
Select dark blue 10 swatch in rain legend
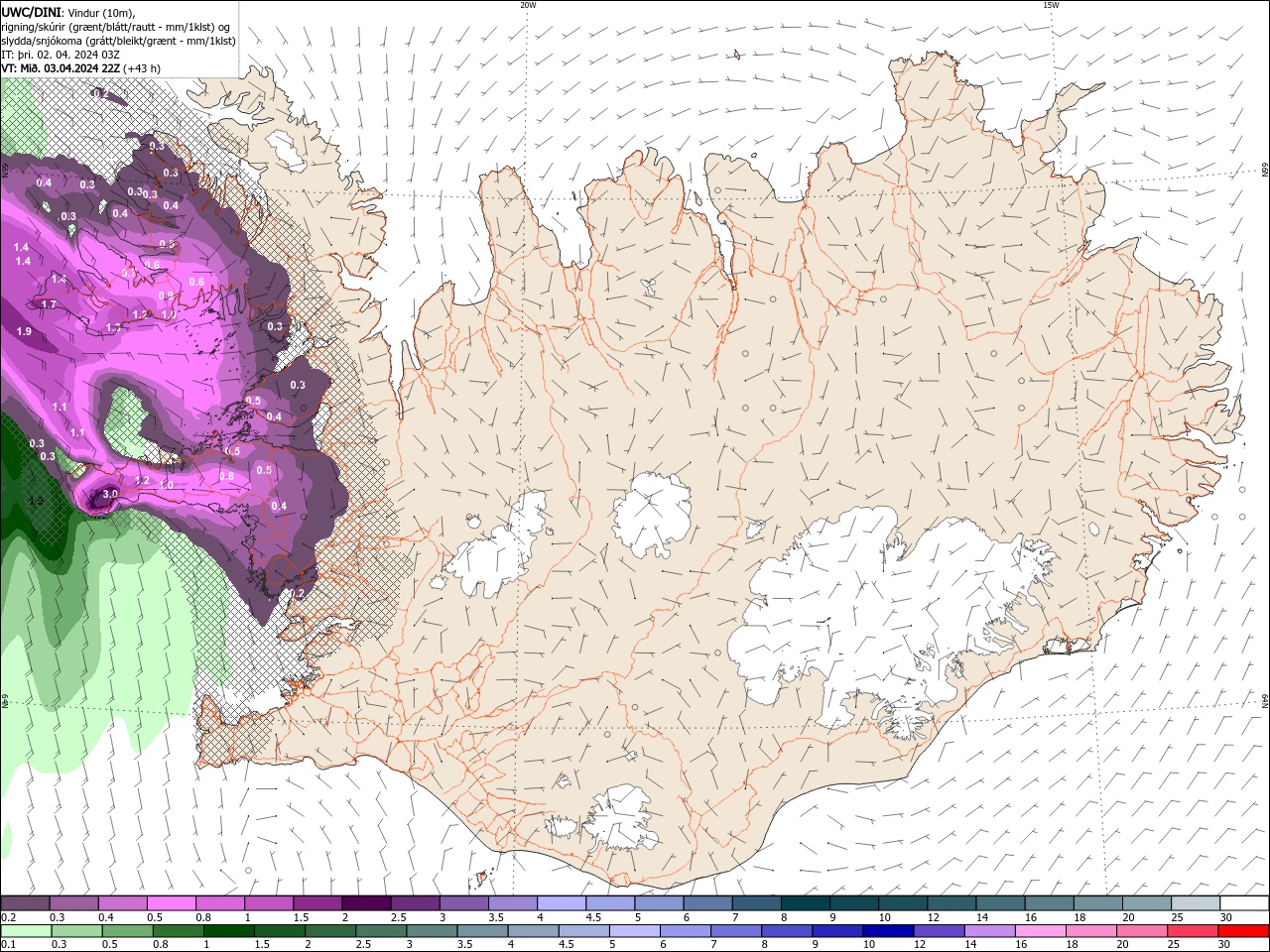887,931
